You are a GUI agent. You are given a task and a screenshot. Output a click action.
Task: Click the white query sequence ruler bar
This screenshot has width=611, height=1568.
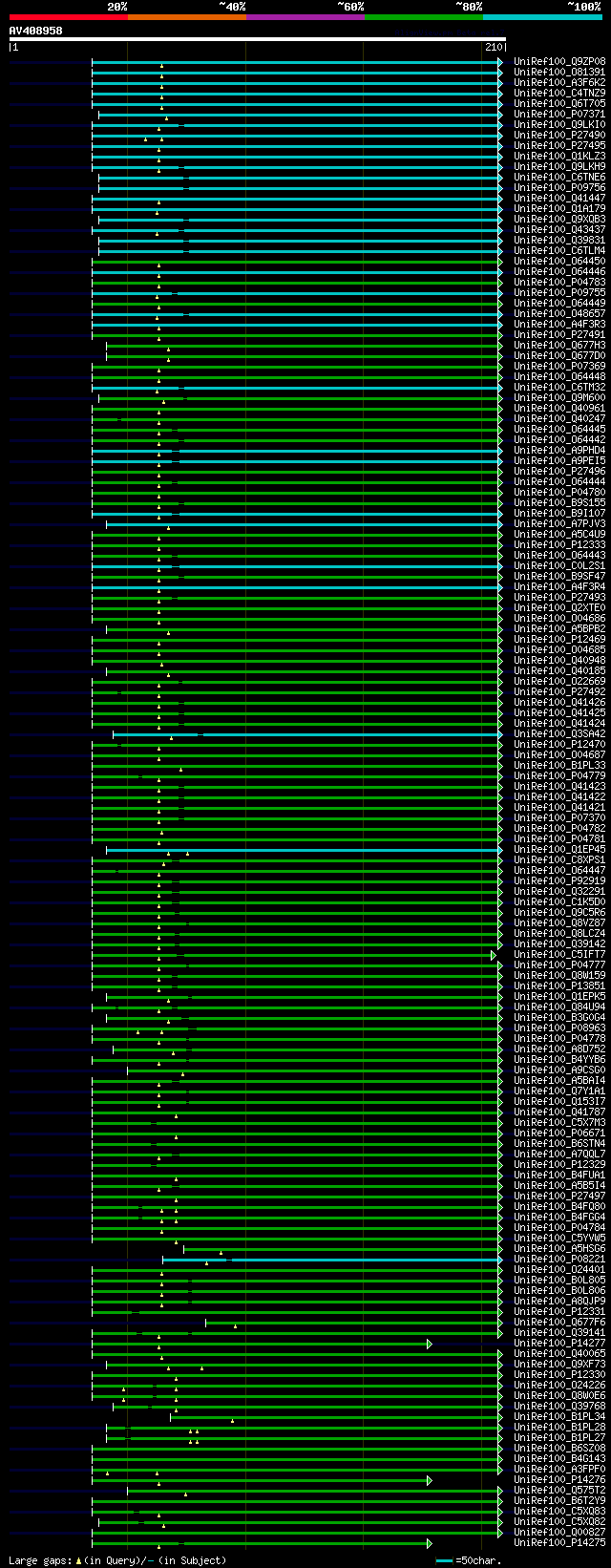coord(257,39)
